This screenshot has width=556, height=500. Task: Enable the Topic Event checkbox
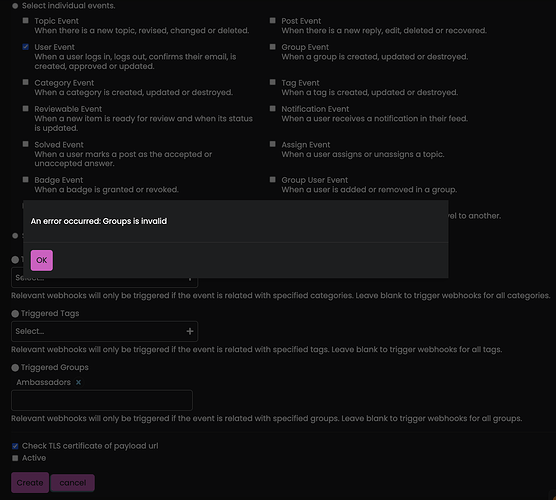26,21
